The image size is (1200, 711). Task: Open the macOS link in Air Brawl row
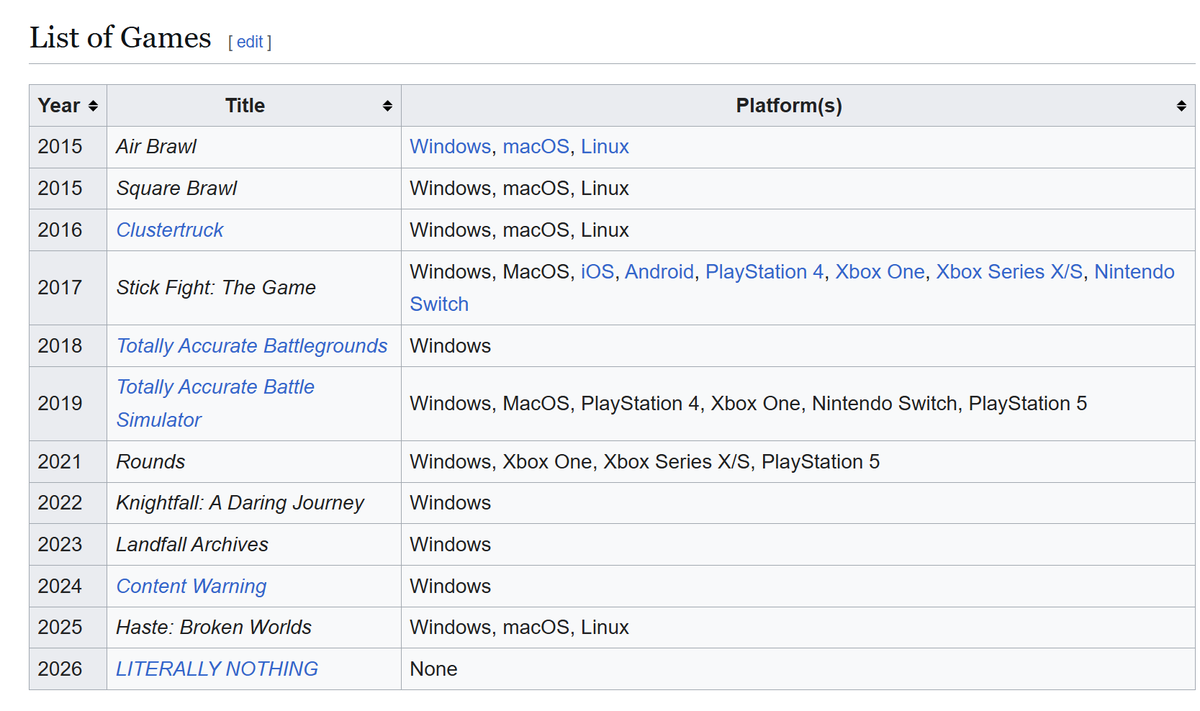click(x=536, y=146)
